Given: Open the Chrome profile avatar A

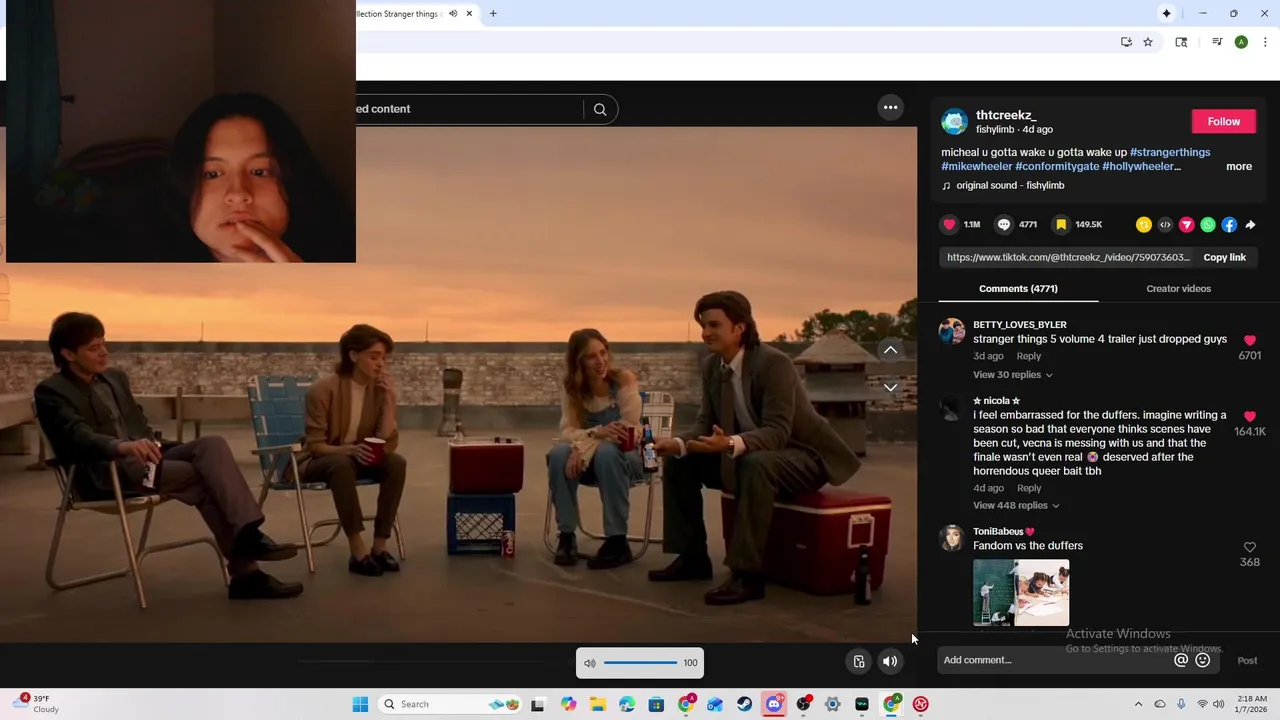Looking at the screenshot, I should pos(1241,42).
